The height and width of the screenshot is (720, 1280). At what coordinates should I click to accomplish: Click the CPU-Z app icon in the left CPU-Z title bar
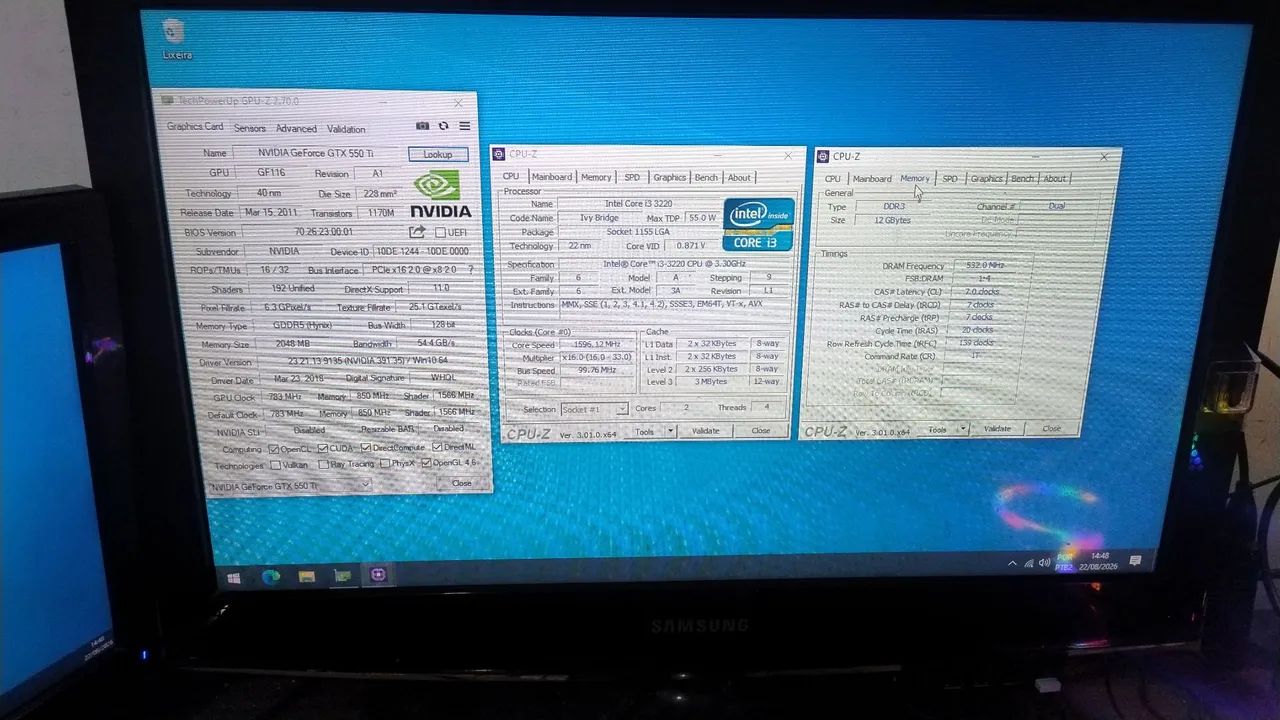[x=499, y=154]
